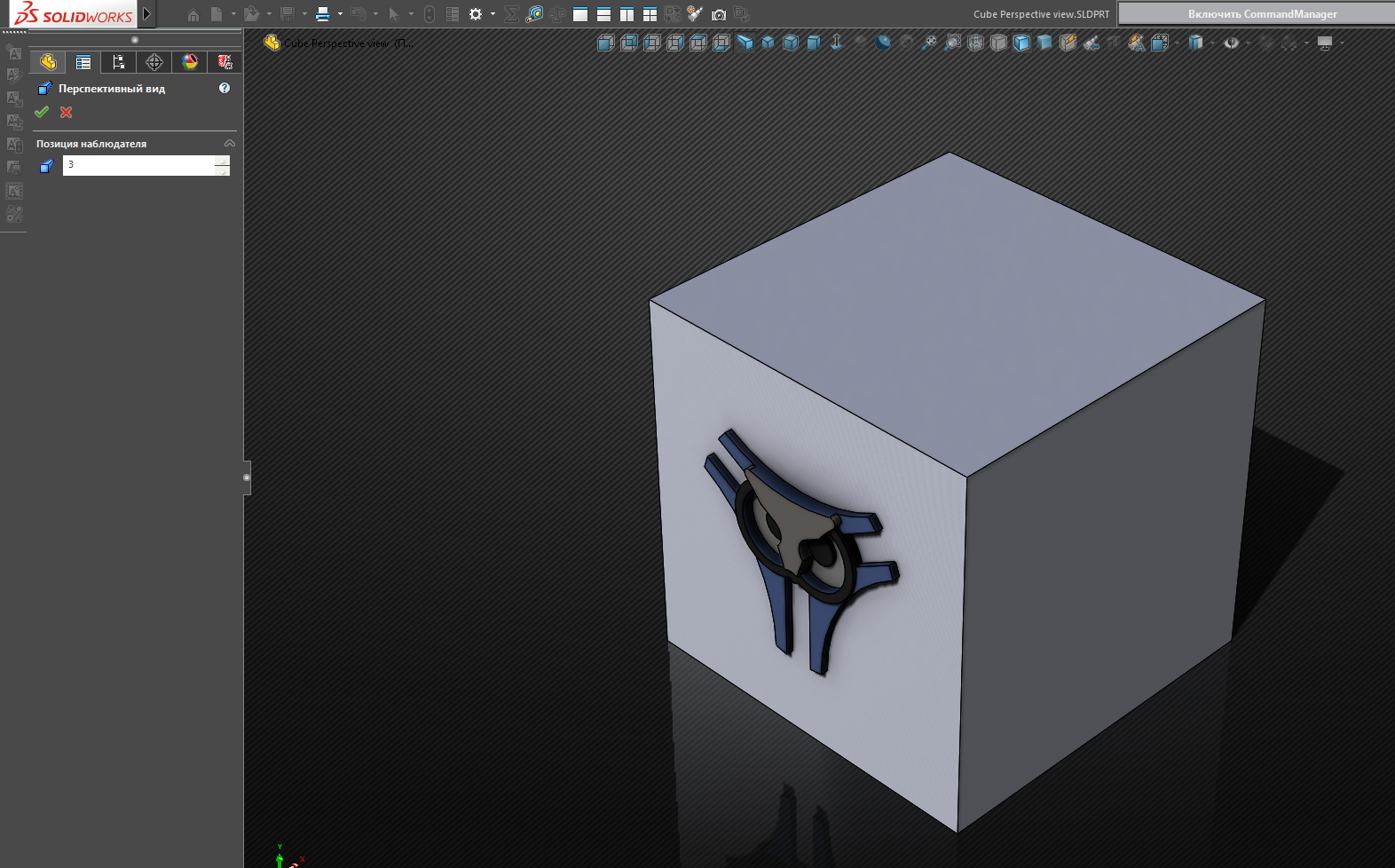This screenshot has width=1395, height=868.
Task: Switch to the DisplayManager color sphere tab
Action: click(x=190, y=62)
